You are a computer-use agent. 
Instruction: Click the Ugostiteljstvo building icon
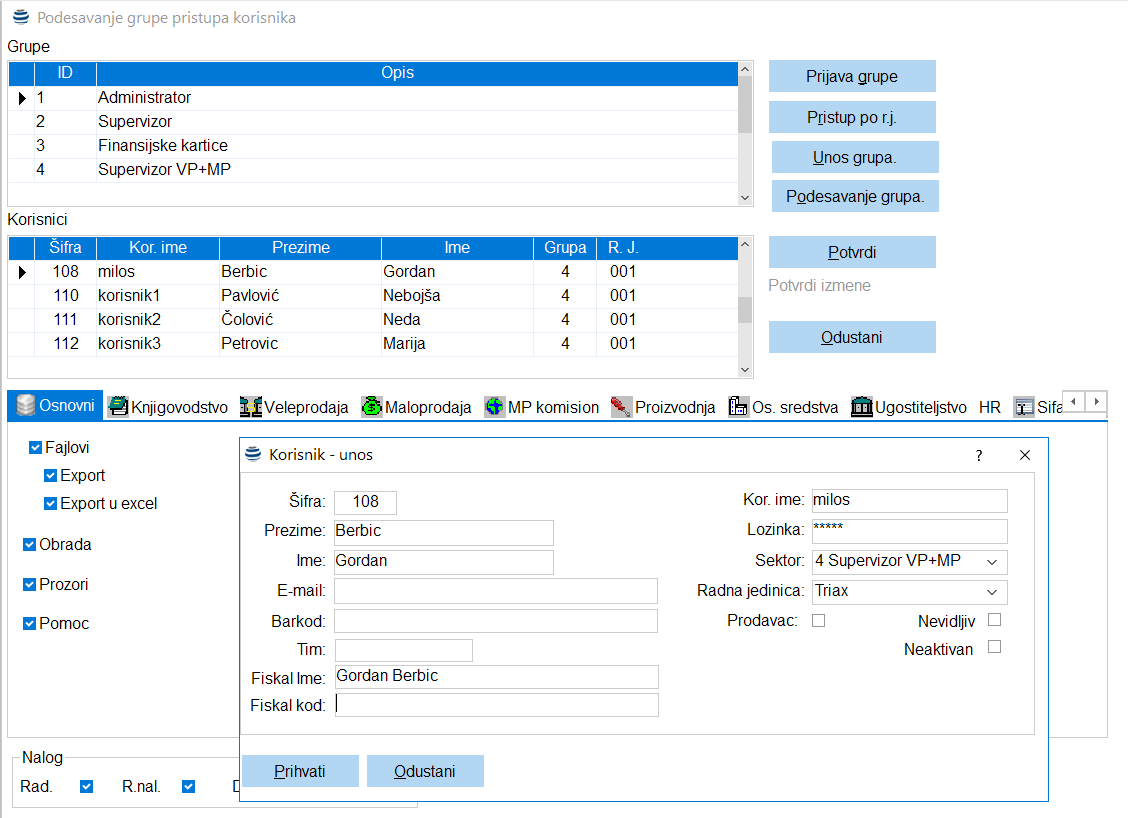click(861, 407)
